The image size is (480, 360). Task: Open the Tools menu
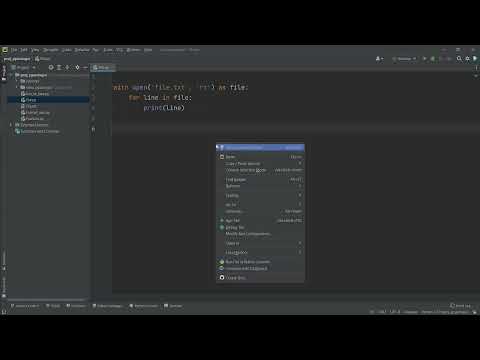[108, 50]
